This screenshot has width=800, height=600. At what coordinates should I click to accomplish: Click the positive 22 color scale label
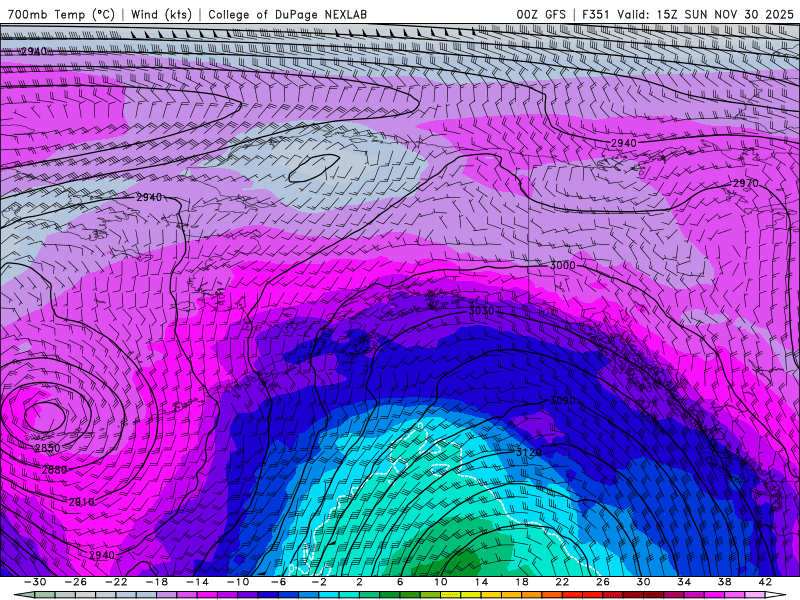coord(562,582)
